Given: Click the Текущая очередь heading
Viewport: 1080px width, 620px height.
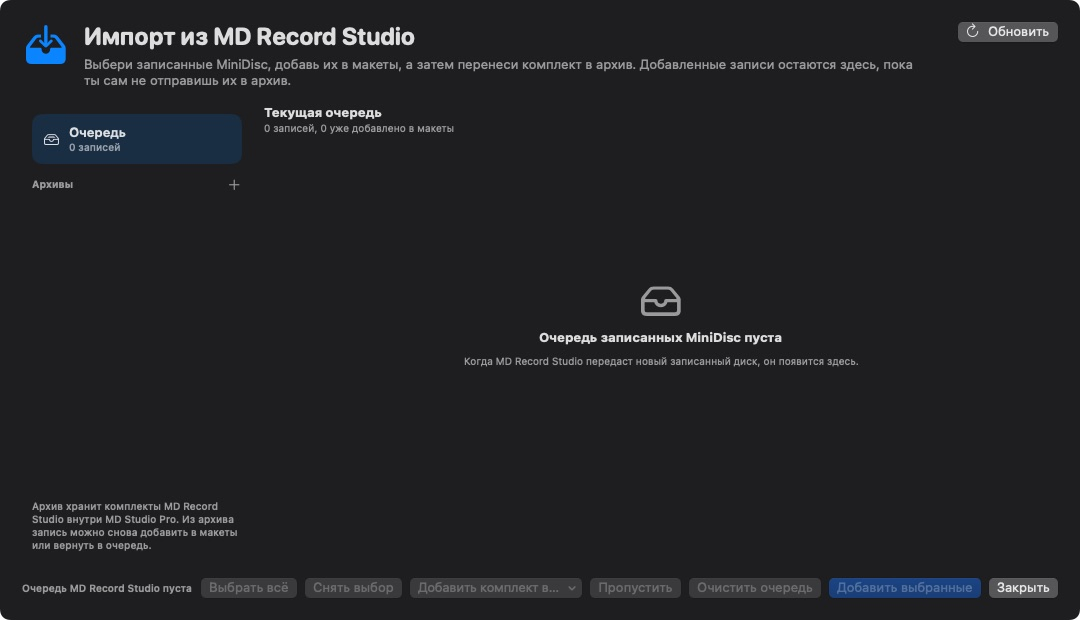Looking at the screenshot, I should (x=322, y=112).
